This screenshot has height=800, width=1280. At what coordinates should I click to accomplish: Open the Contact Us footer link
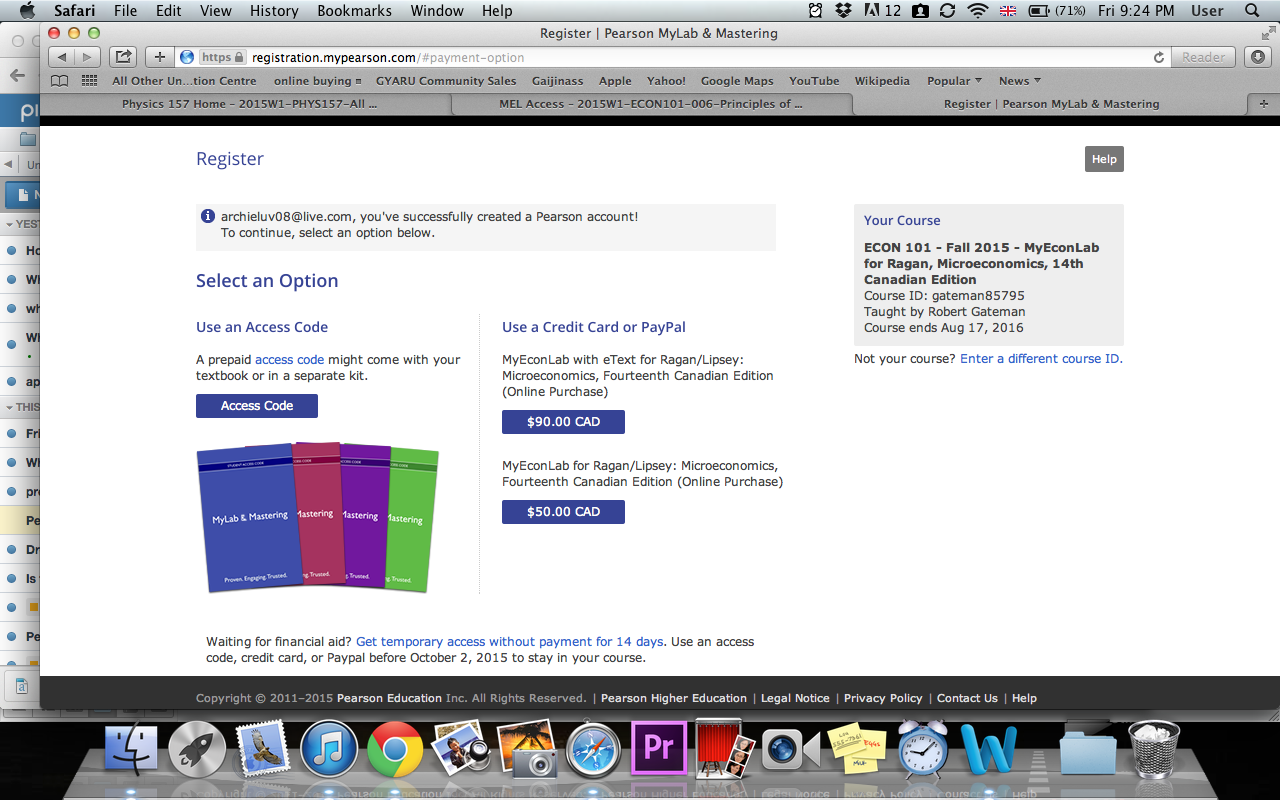967,698
